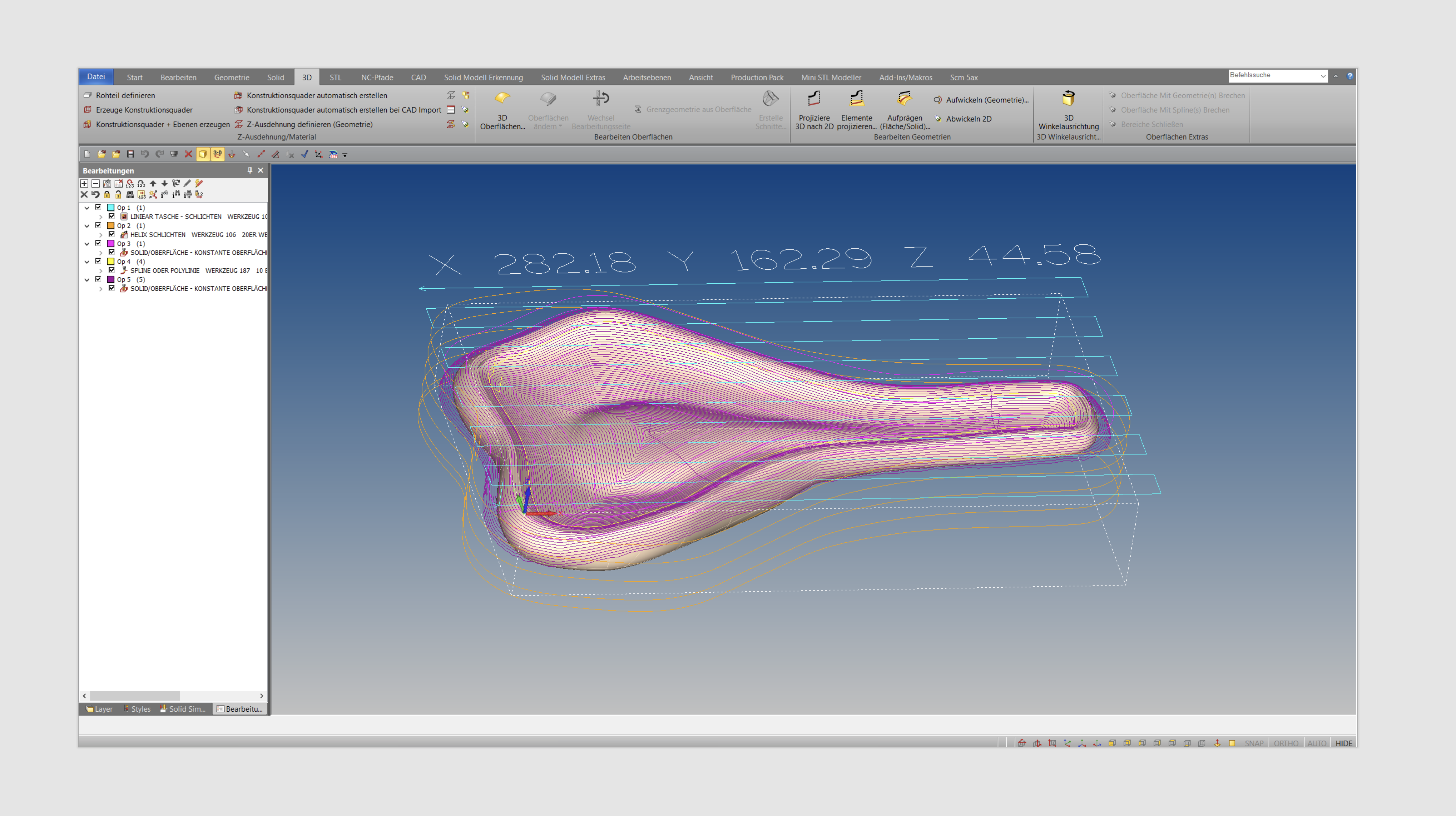Click the magenta Op 3 color swatch
Viewport: 1456px width, 816px height.
click(111, 244)
